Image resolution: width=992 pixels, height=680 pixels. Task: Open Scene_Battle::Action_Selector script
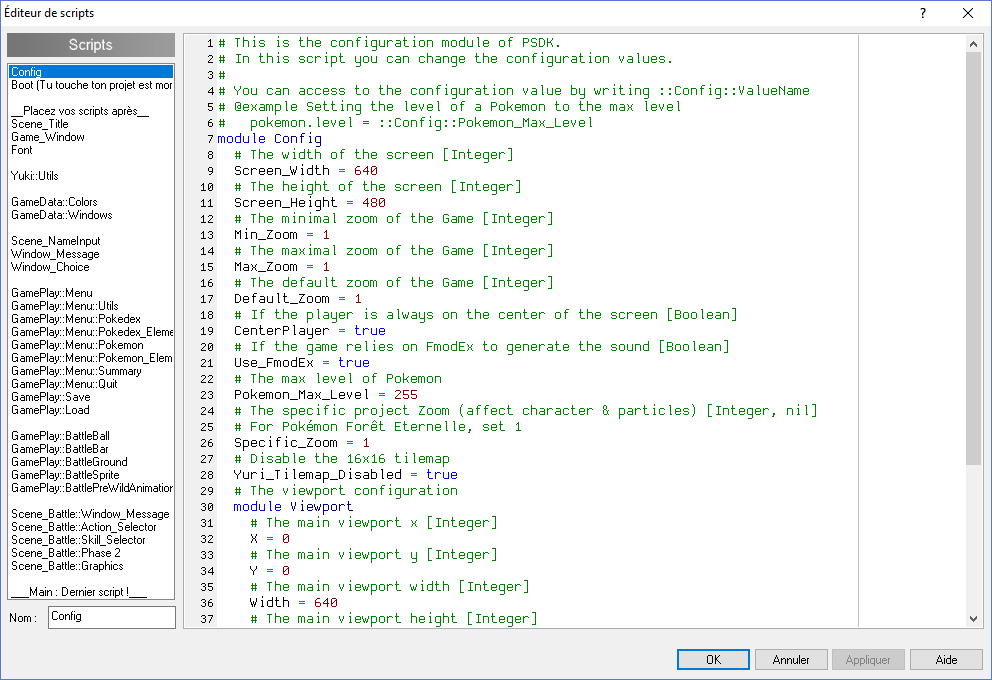tap(91, 526)
